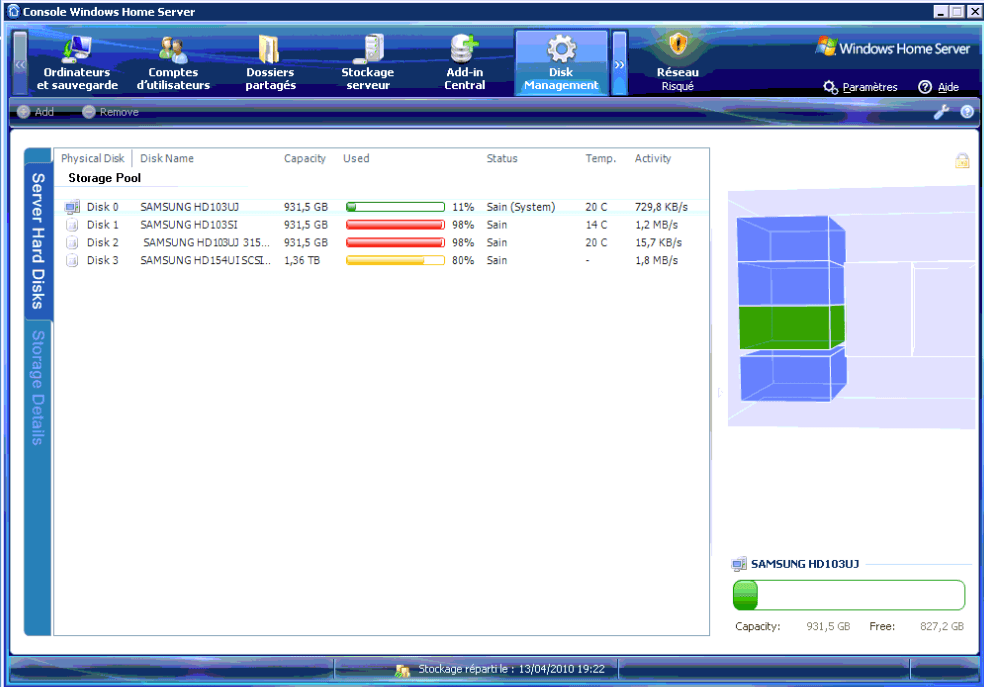
Task: Sort by Activity column header
Action: pyautogui.click(x=653, y=158)
